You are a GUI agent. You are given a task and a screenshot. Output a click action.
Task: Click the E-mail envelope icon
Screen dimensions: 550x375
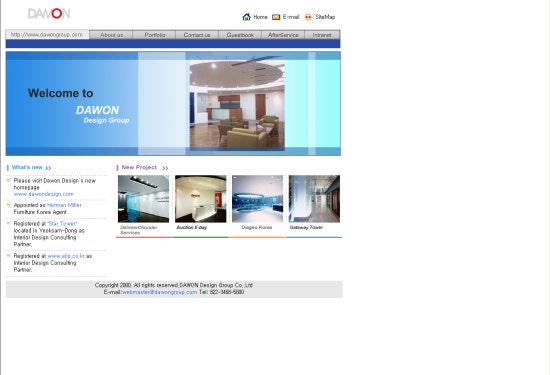276,17
